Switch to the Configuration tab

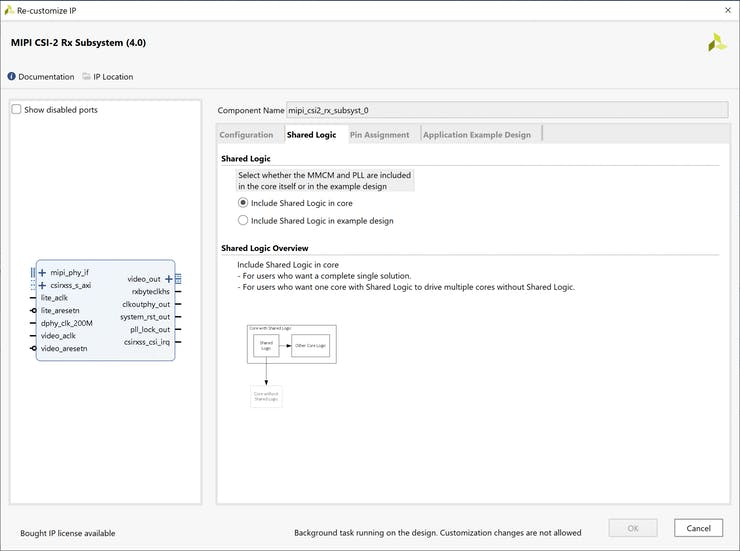click(x=246, y=135)
